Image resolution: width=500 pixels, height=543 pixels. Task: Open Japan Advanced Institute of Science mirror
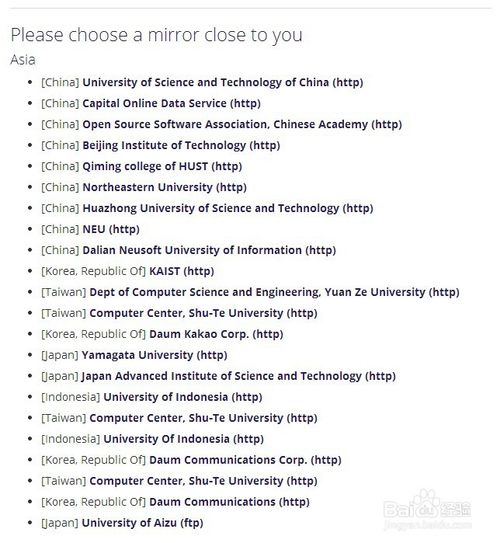(239, 376)
